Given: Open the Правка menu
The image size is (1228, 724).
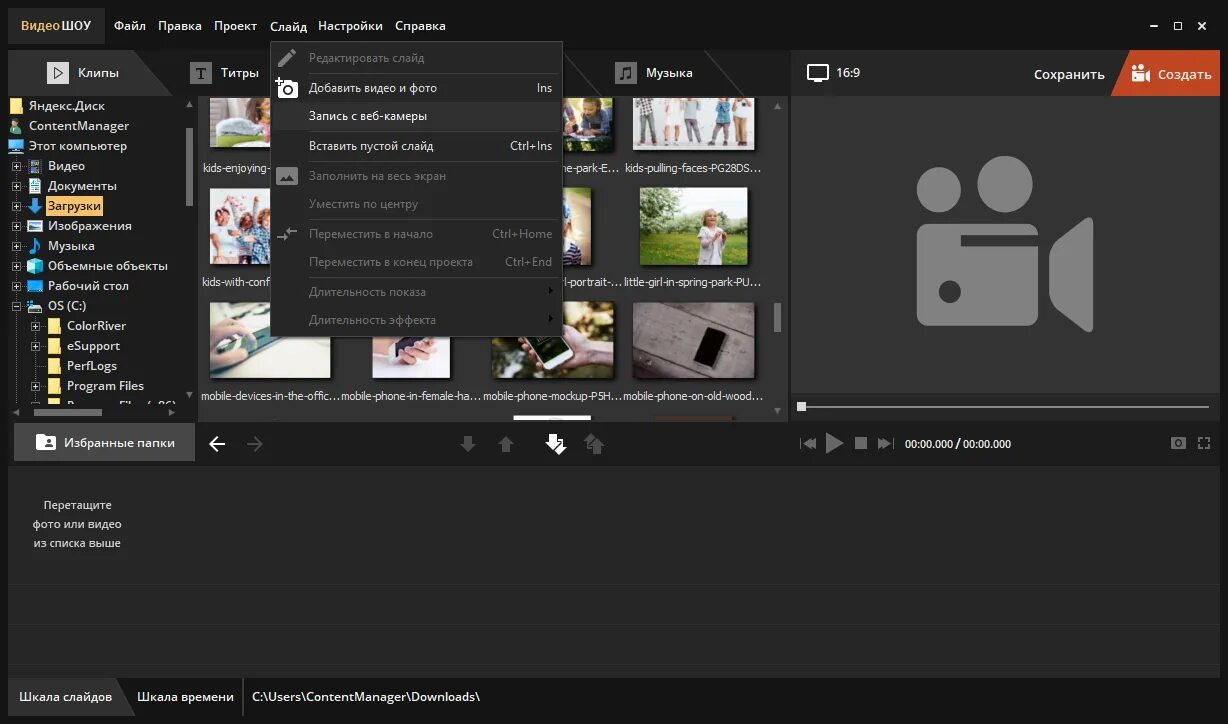Looking at the screenshot, I should [180, 26].
